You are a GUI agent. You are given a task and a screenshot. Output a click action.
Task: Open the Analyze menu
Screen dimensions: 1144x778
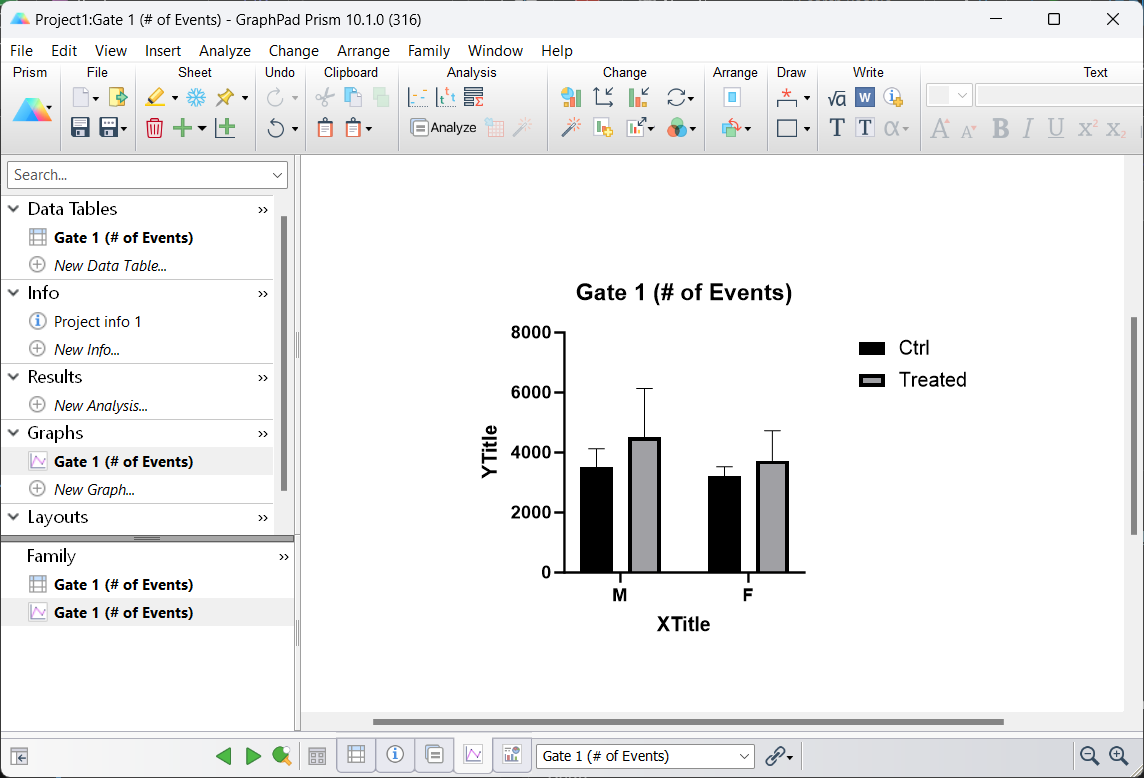coord(225,51)
